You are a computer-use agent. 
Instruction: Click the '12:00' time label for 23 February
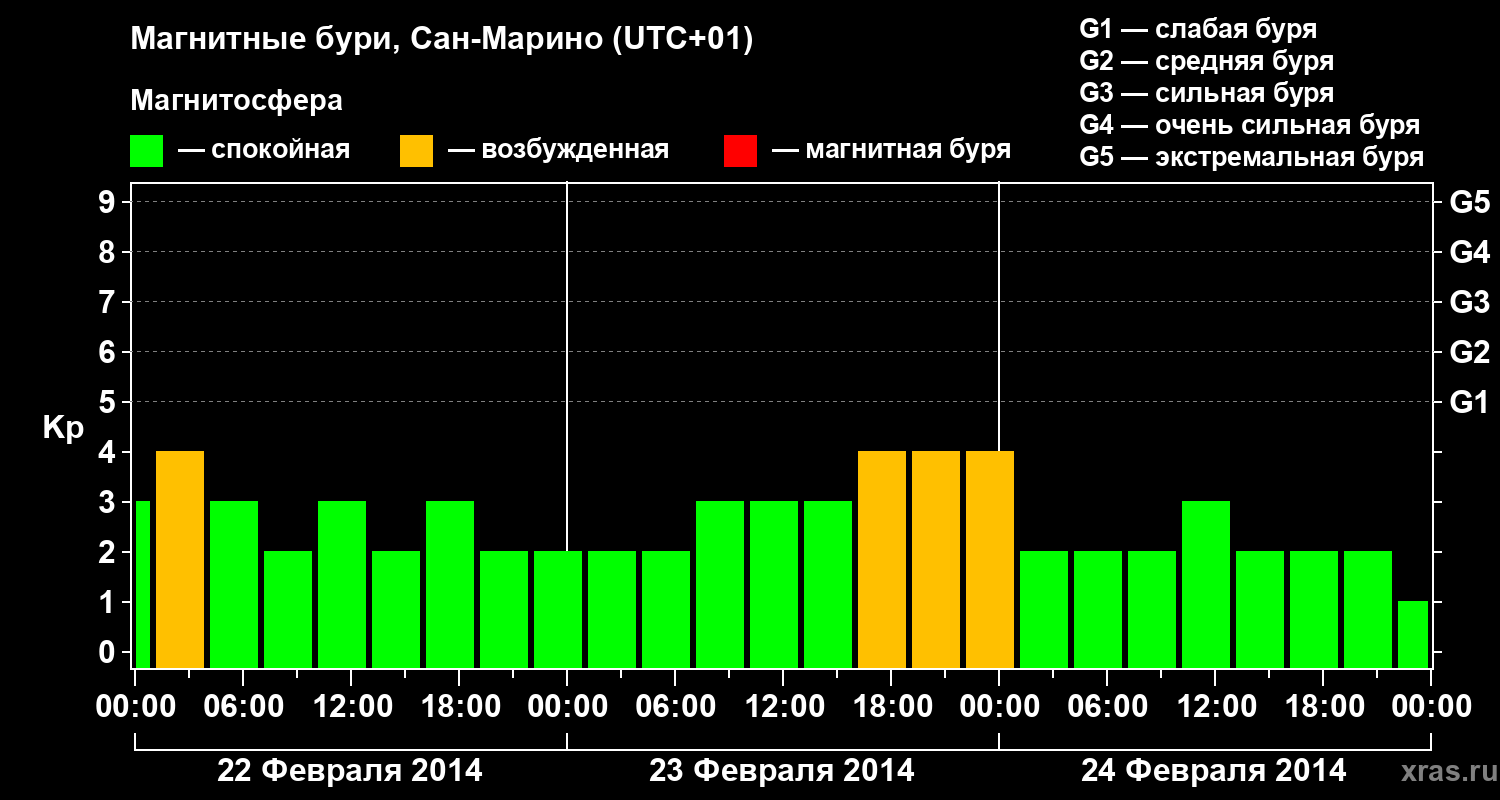point(783,707)
